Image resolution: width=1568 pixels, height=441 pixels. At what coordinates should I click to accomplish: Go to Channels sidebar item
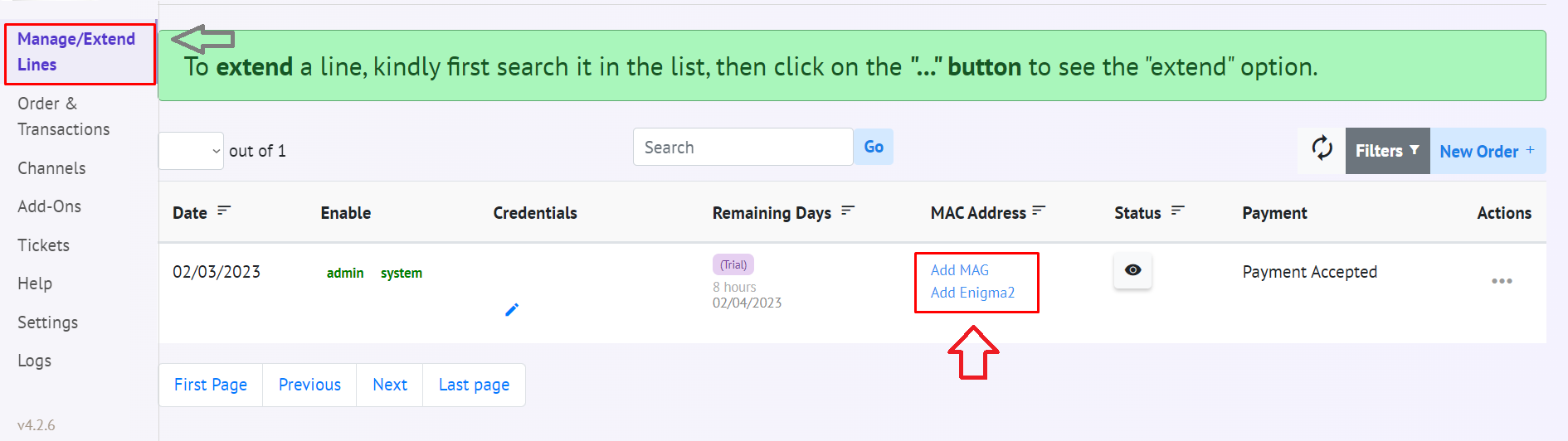(x=51, y=168)
